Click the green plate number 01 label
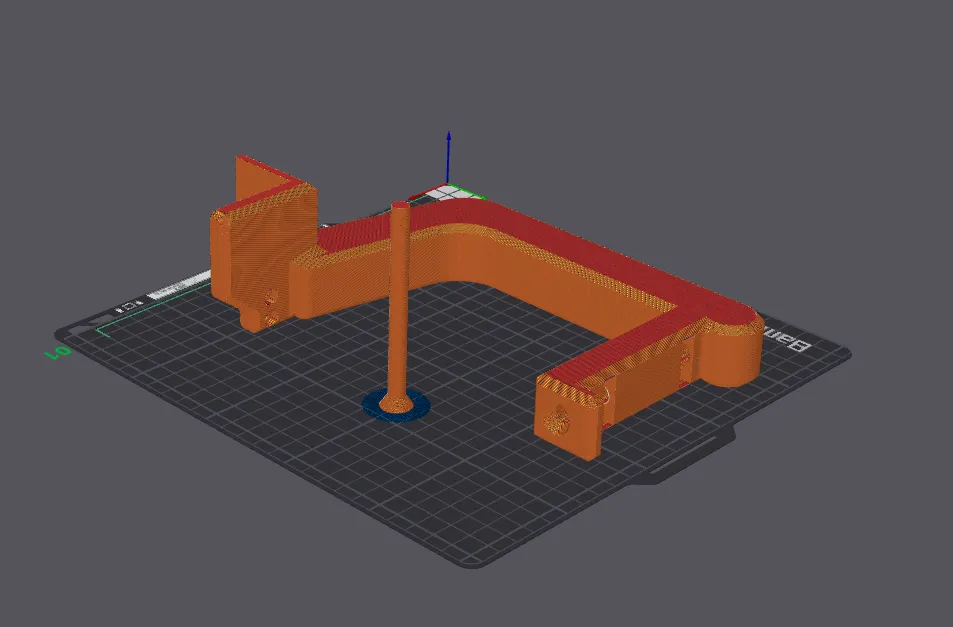This screenshot has height=627, width=953. pyautogui.click(x=57, y=352)
